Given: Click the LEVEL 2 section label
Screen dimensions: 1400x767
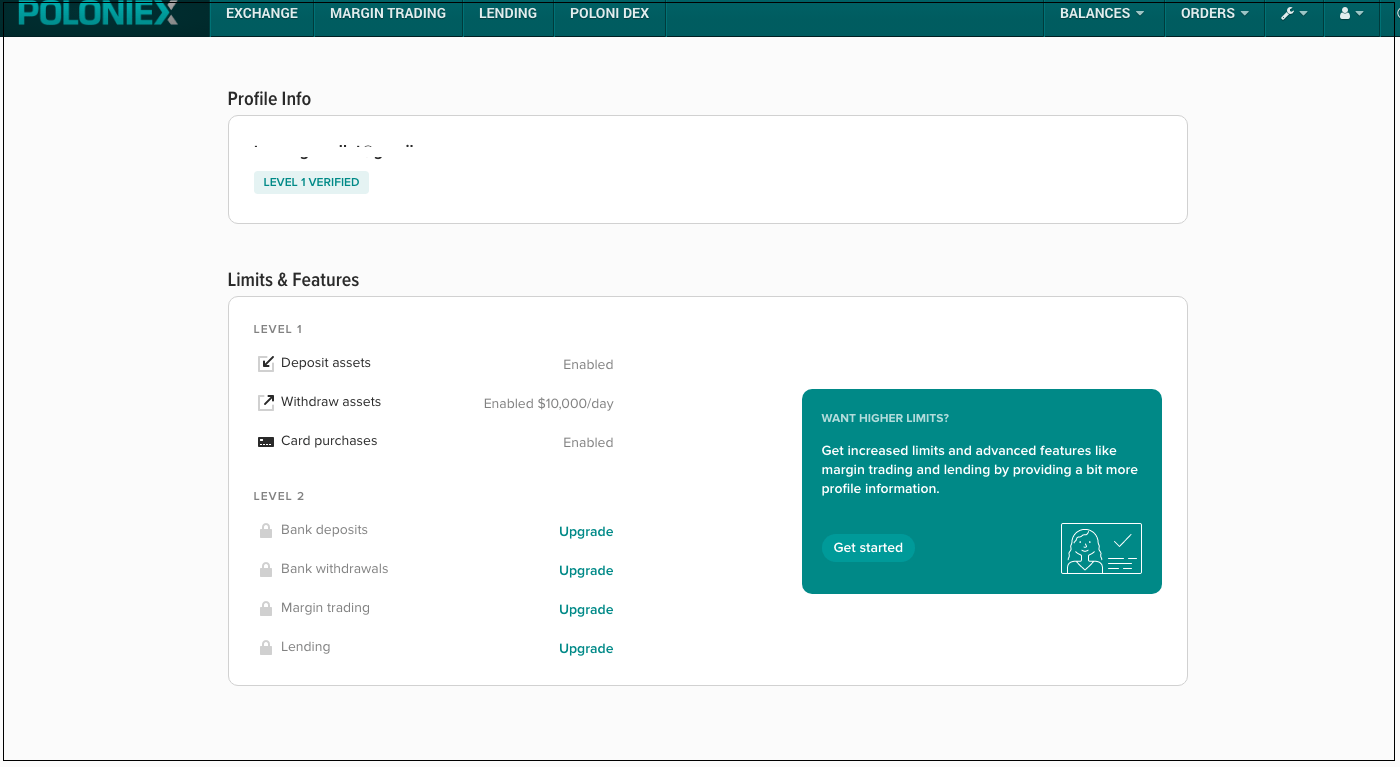Looking at the screenshot, I should tap(279, 496).
